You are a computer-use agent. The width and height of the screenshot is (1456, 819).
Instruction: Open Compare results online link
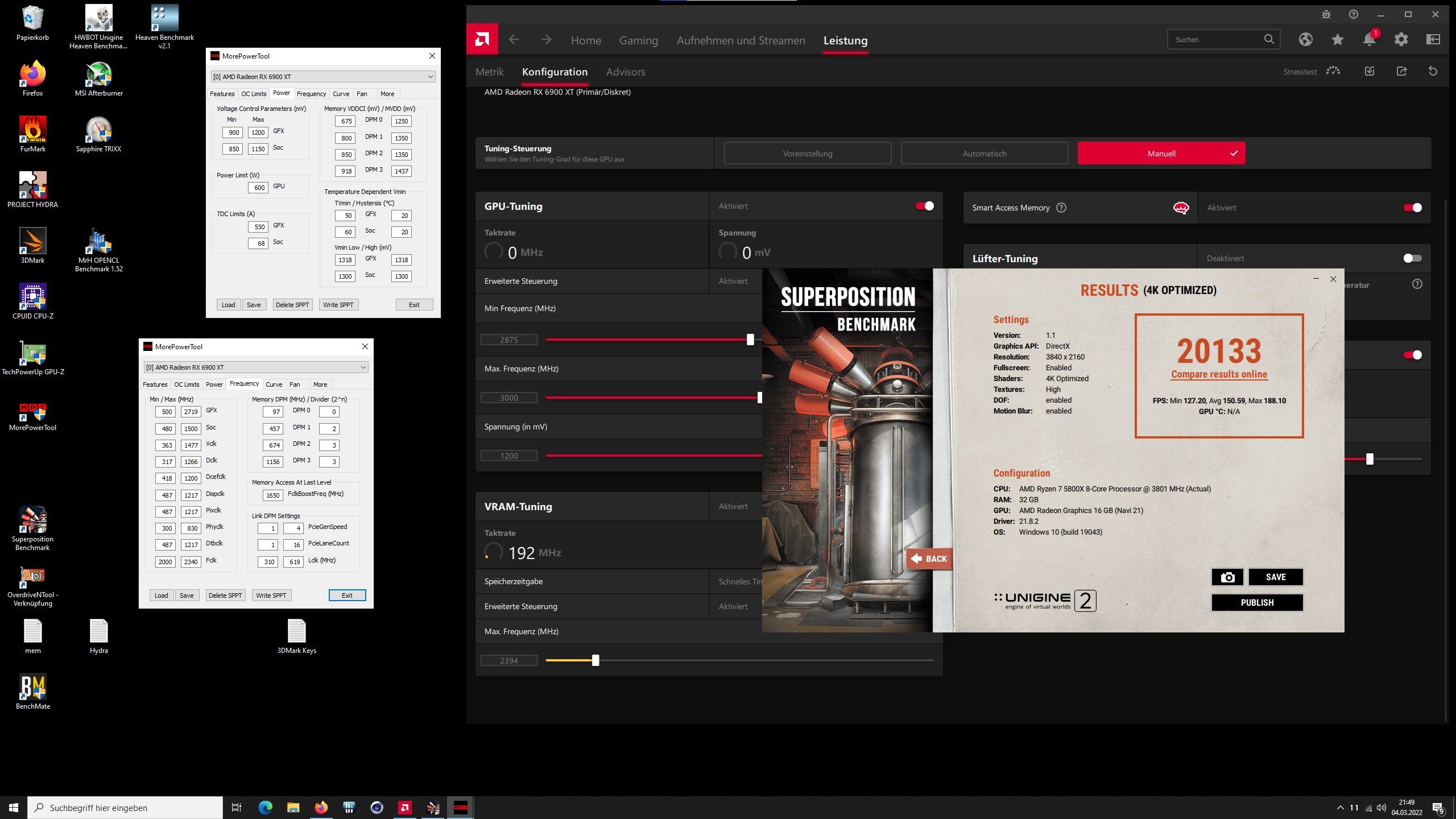(1219, 374)
